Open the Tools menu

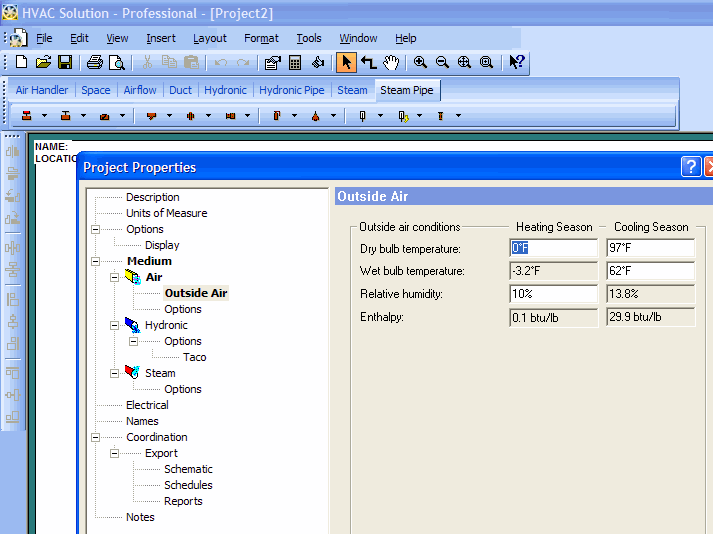click(x=309, y=38)
